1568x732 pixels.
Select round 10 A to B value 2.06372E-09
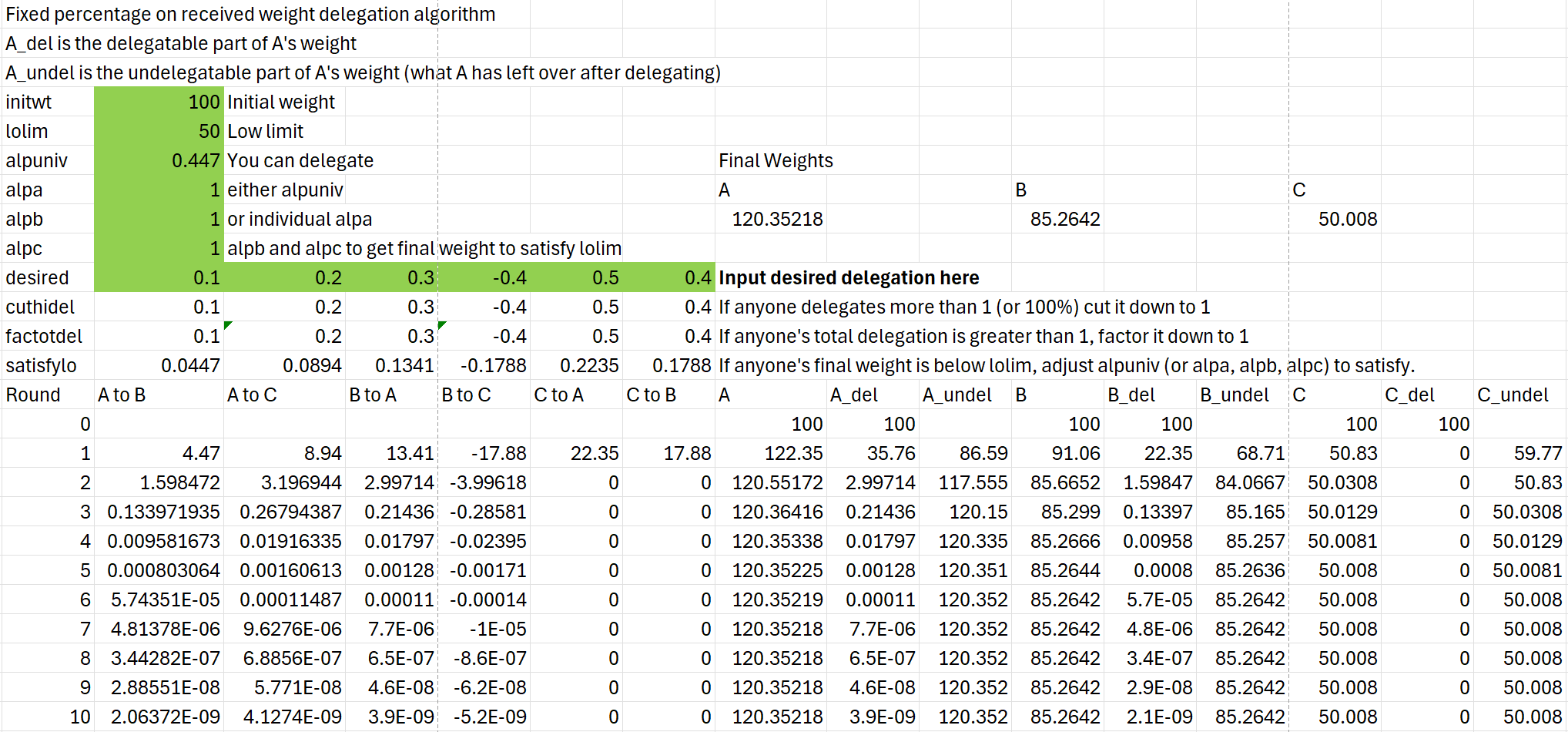click(159, 717)
